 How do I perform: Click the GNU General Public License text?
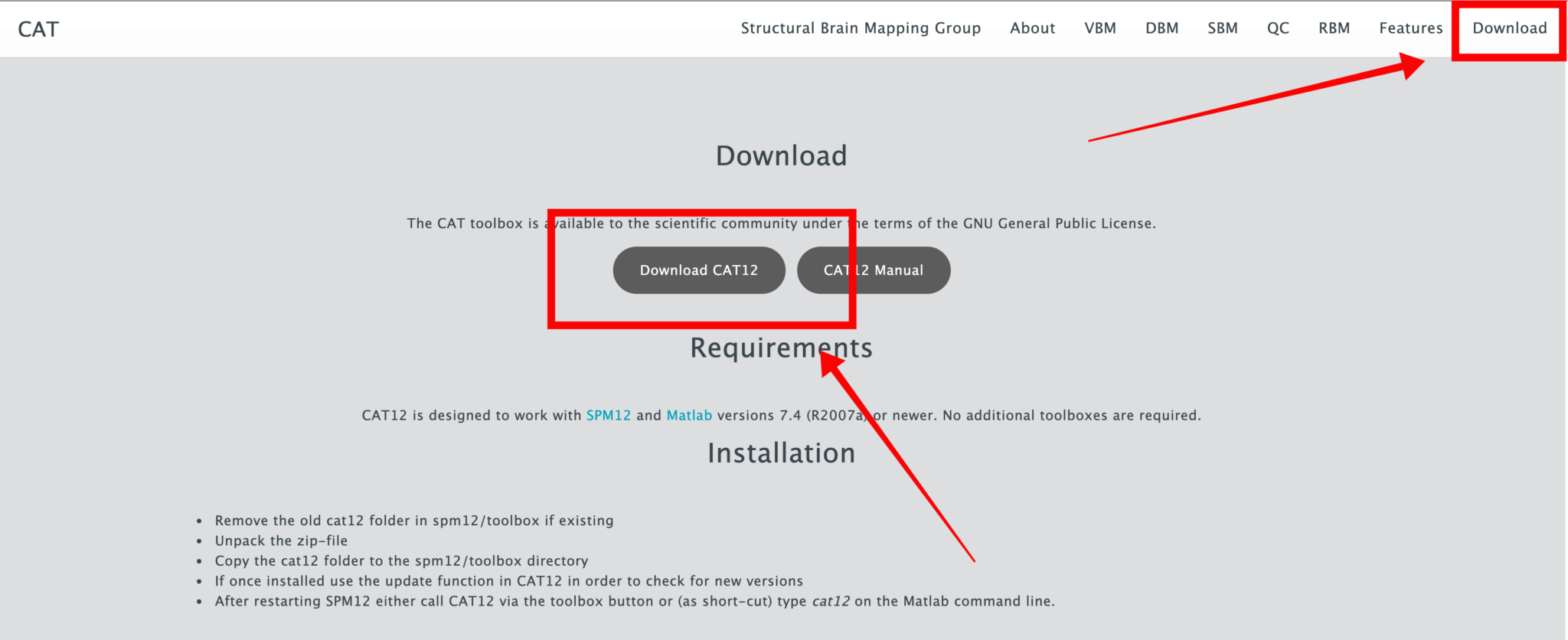pyautogui.click(x=1059, y=224)
